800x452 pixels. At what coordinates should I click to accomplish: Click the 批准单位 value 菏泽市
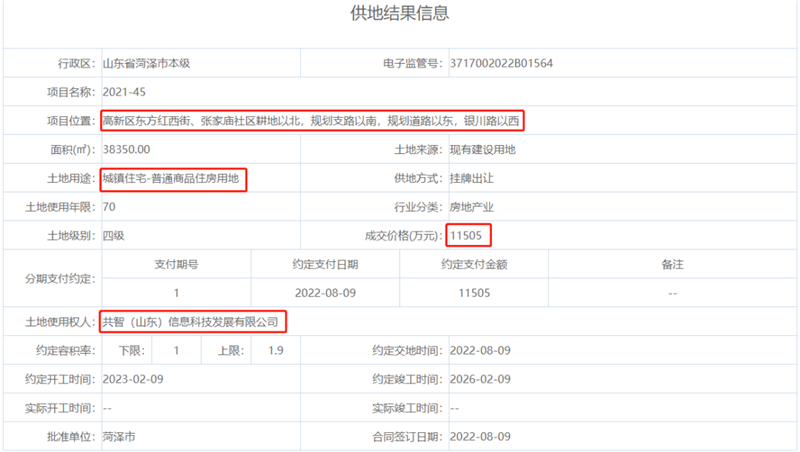(119, 437)
